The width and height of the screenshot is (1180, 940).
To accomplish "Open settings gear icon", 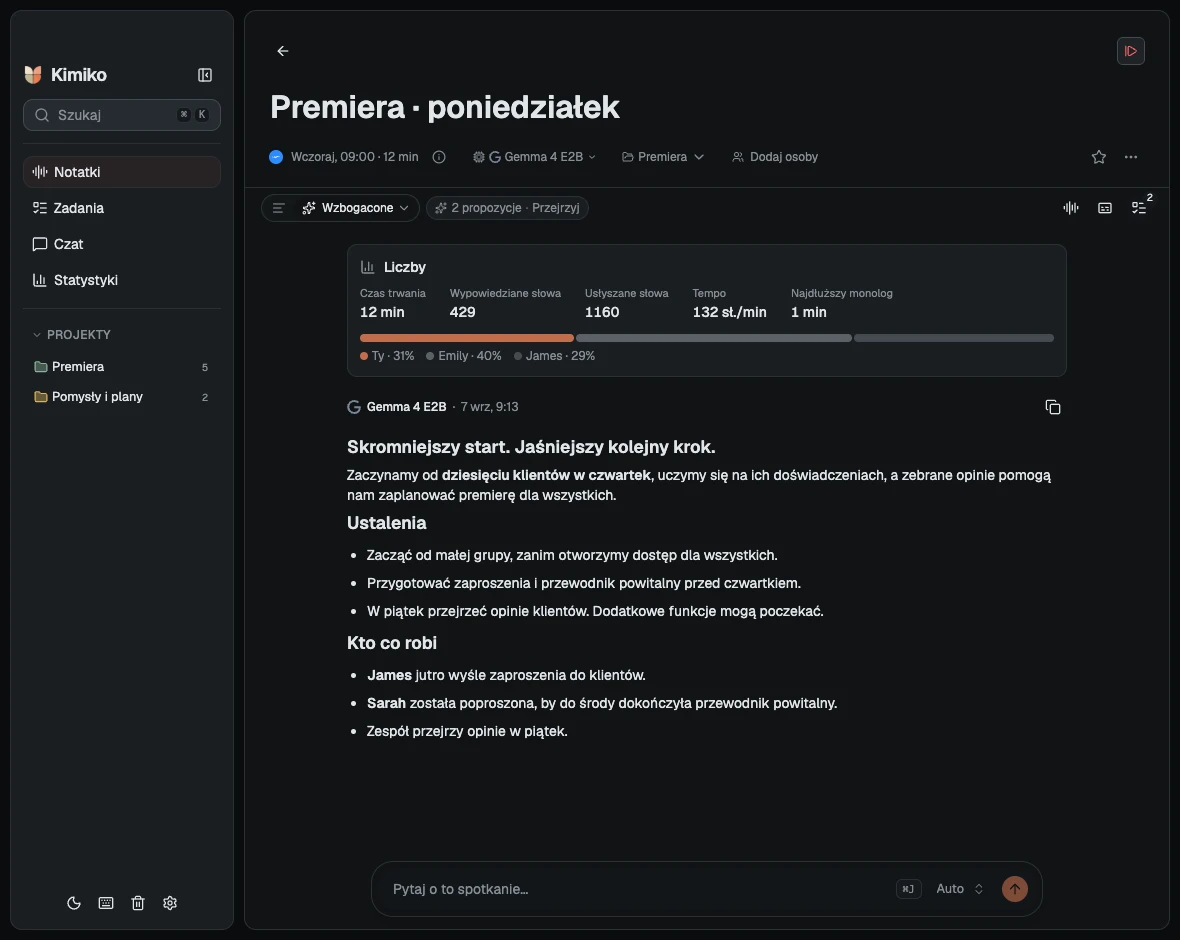I will [x=170, y=903].
